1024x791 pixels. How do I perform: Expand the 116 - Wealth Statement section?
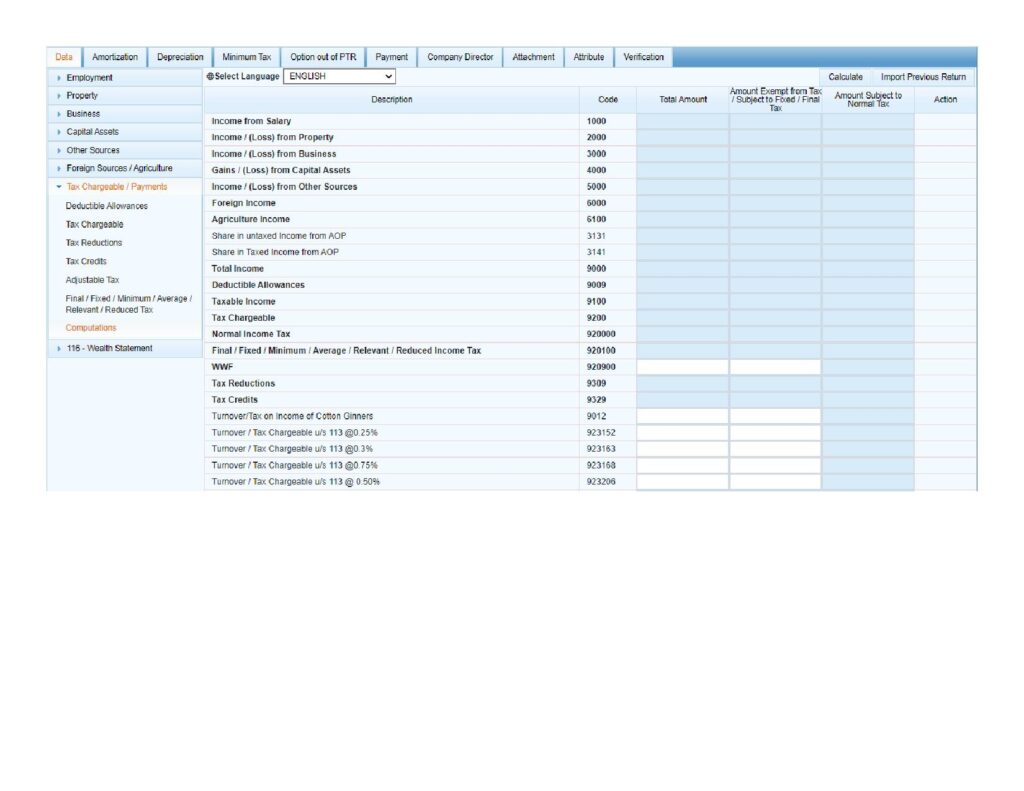(109, 348)
